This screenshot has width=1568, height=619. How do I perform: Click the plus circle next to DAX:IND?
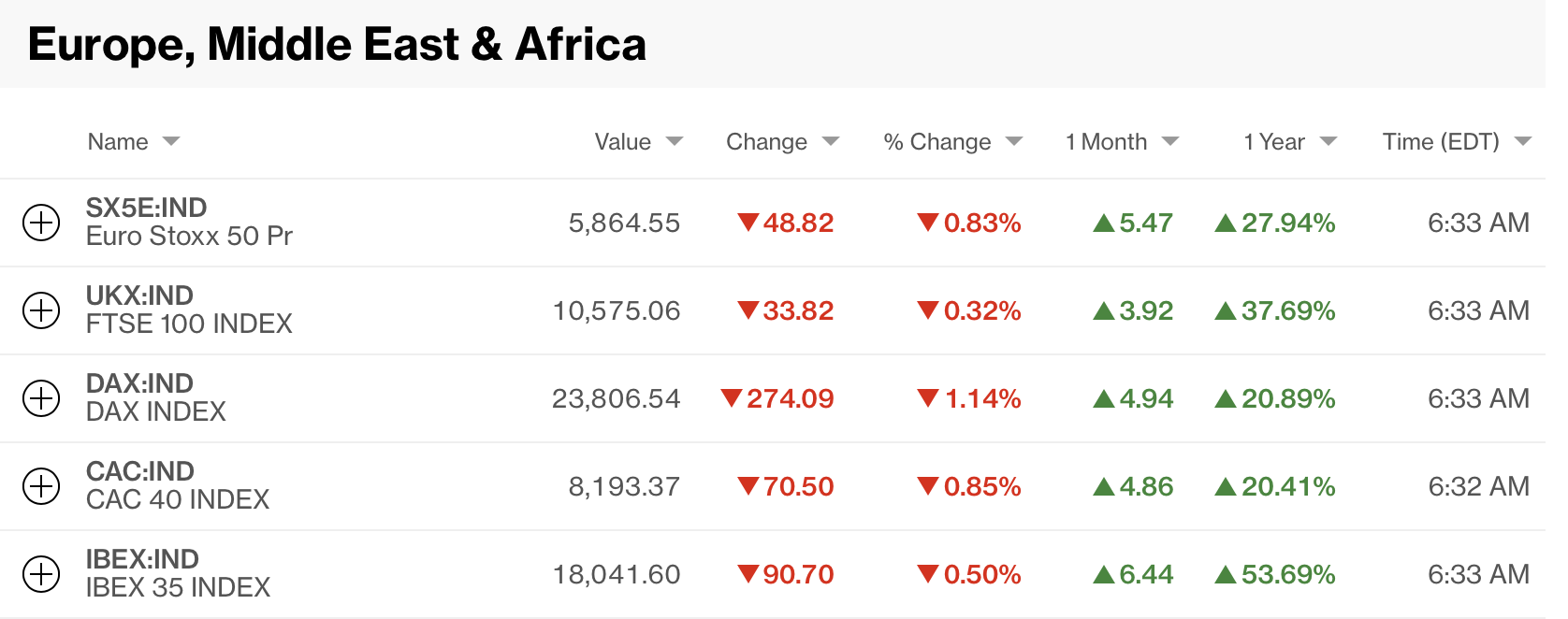click(x=41, y=398)
